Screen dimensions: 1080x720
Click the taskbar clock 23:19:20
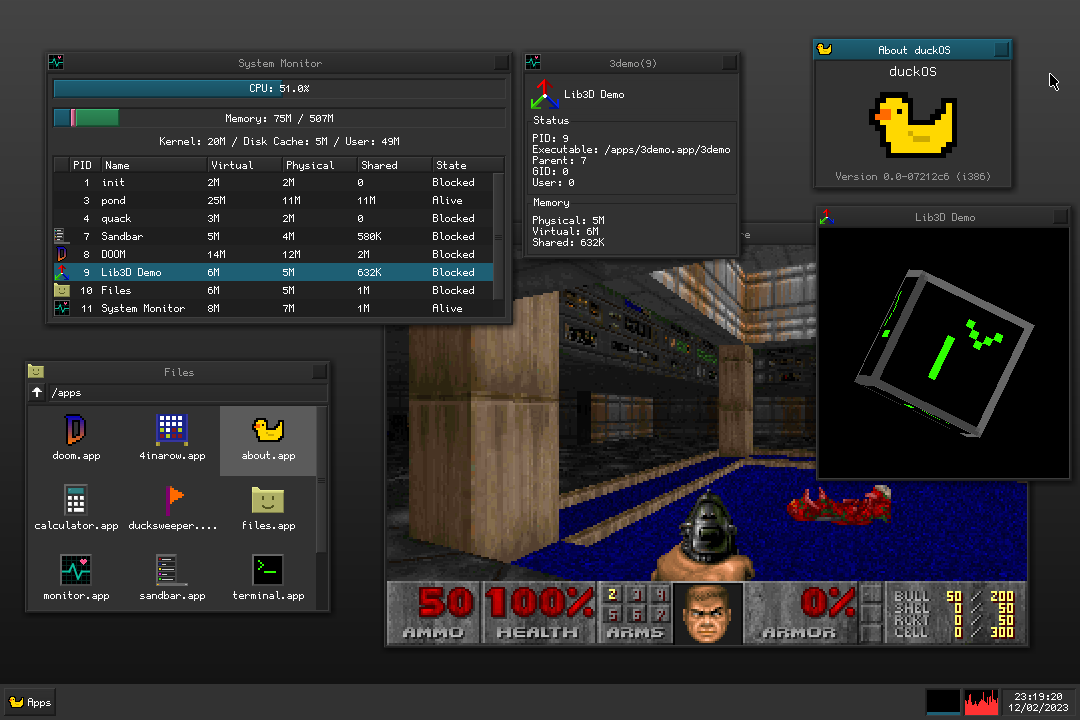tap(1038, 697)
